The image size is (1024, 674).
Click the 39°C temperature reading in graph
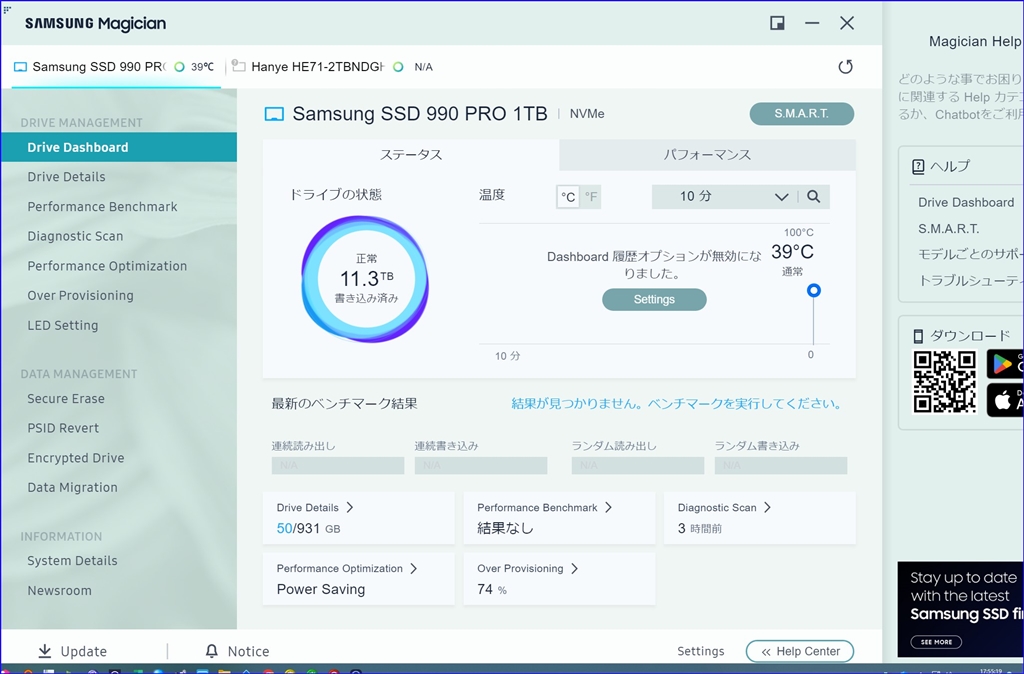pyautogui.click(x=792, y=252)
